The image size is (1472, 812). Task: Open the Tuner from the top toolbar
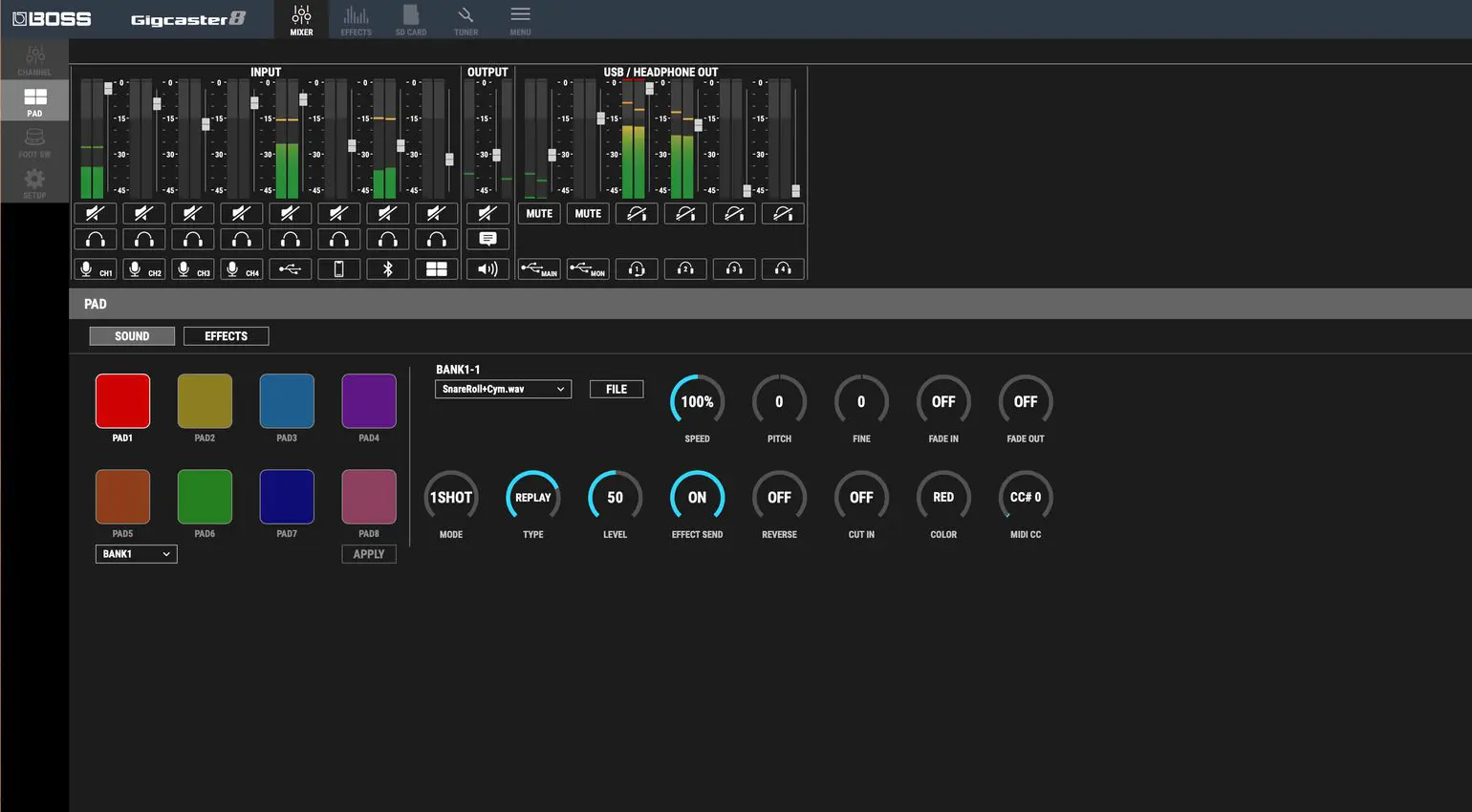click(465, 19)
